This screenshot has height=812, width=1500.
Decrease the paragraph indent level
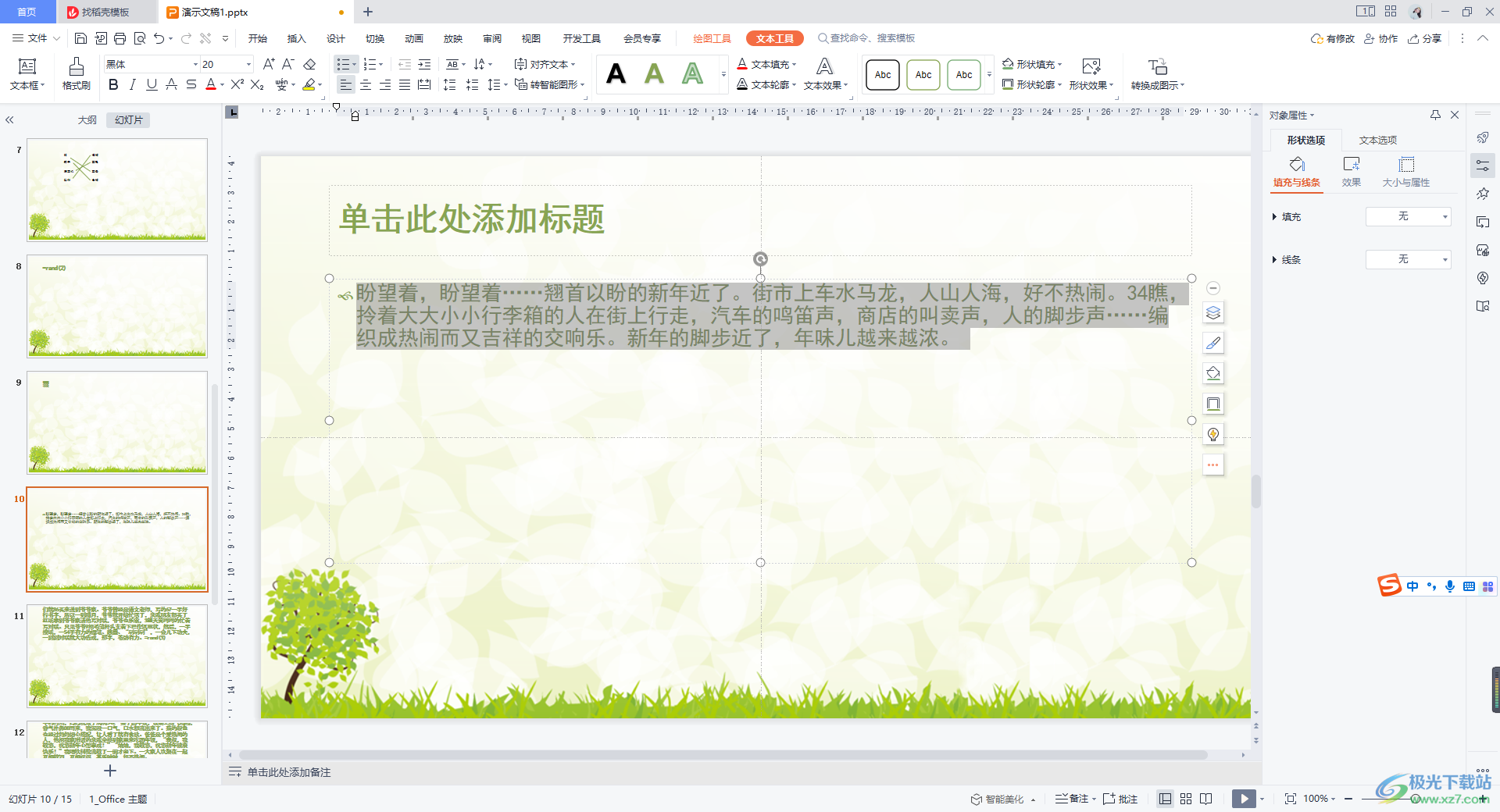(x=405, y=64)
